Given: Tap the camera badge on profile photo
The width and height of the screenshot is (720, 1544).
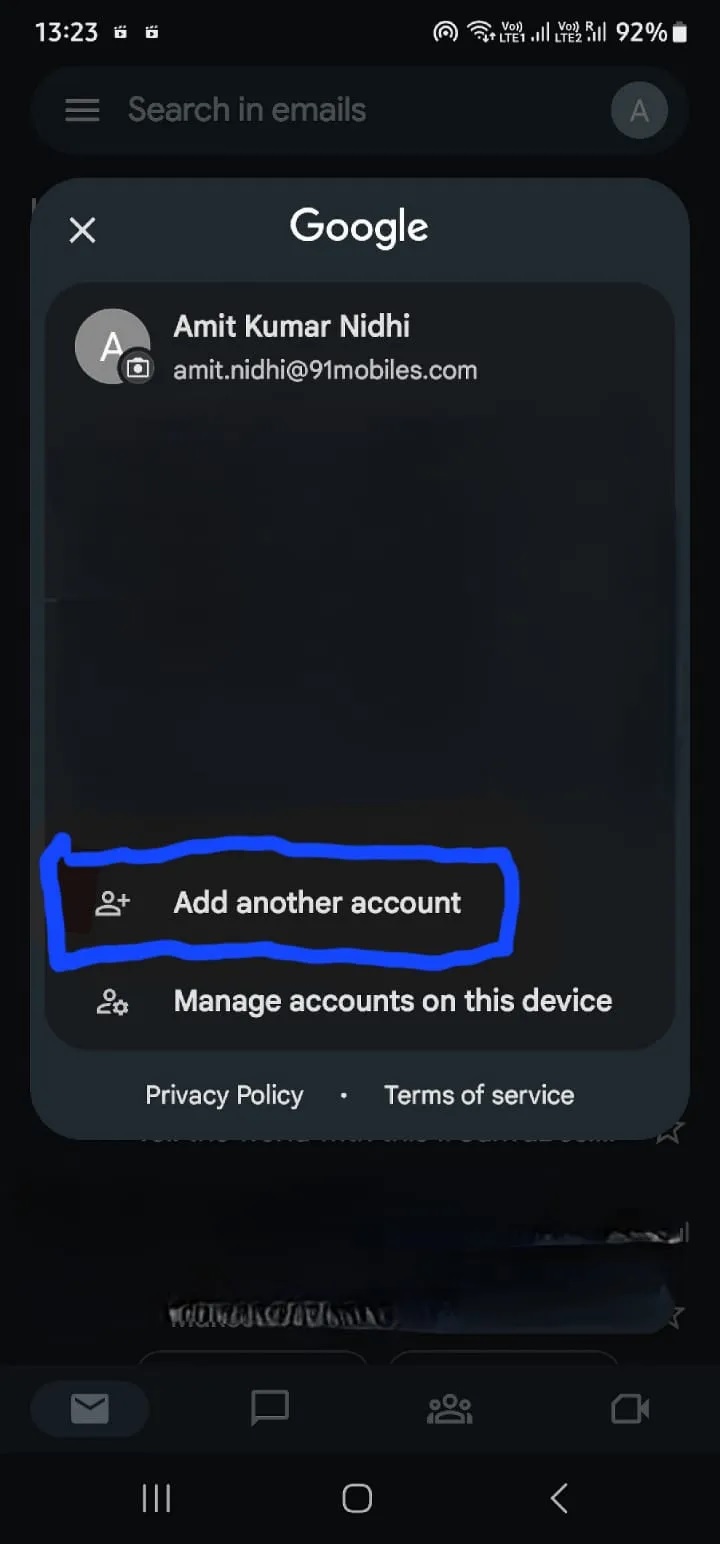Looking at the screenshot, I should coord(138,369).
